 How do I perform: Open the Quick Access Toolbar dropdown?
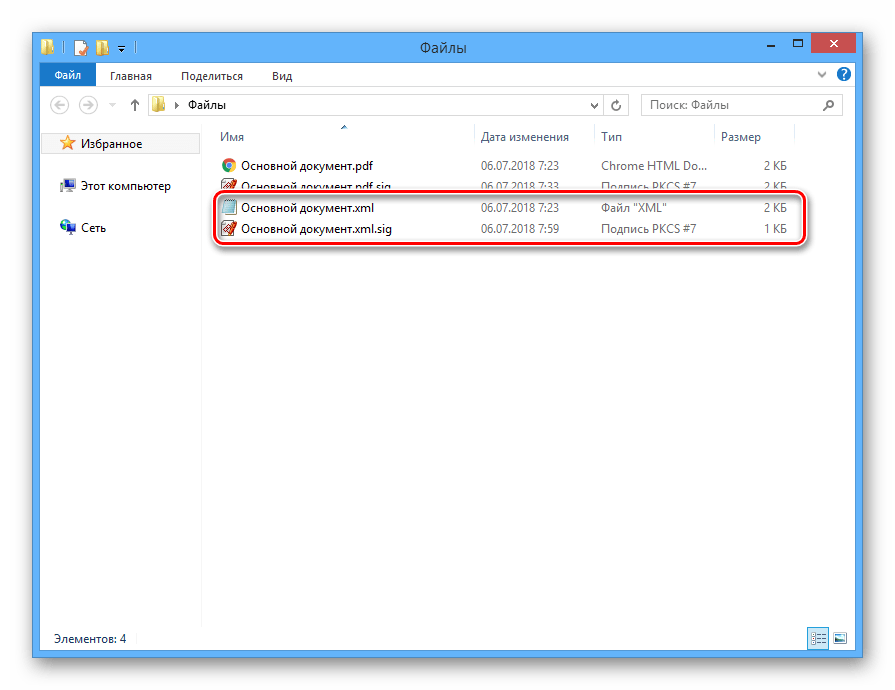(x=121, y=47)
